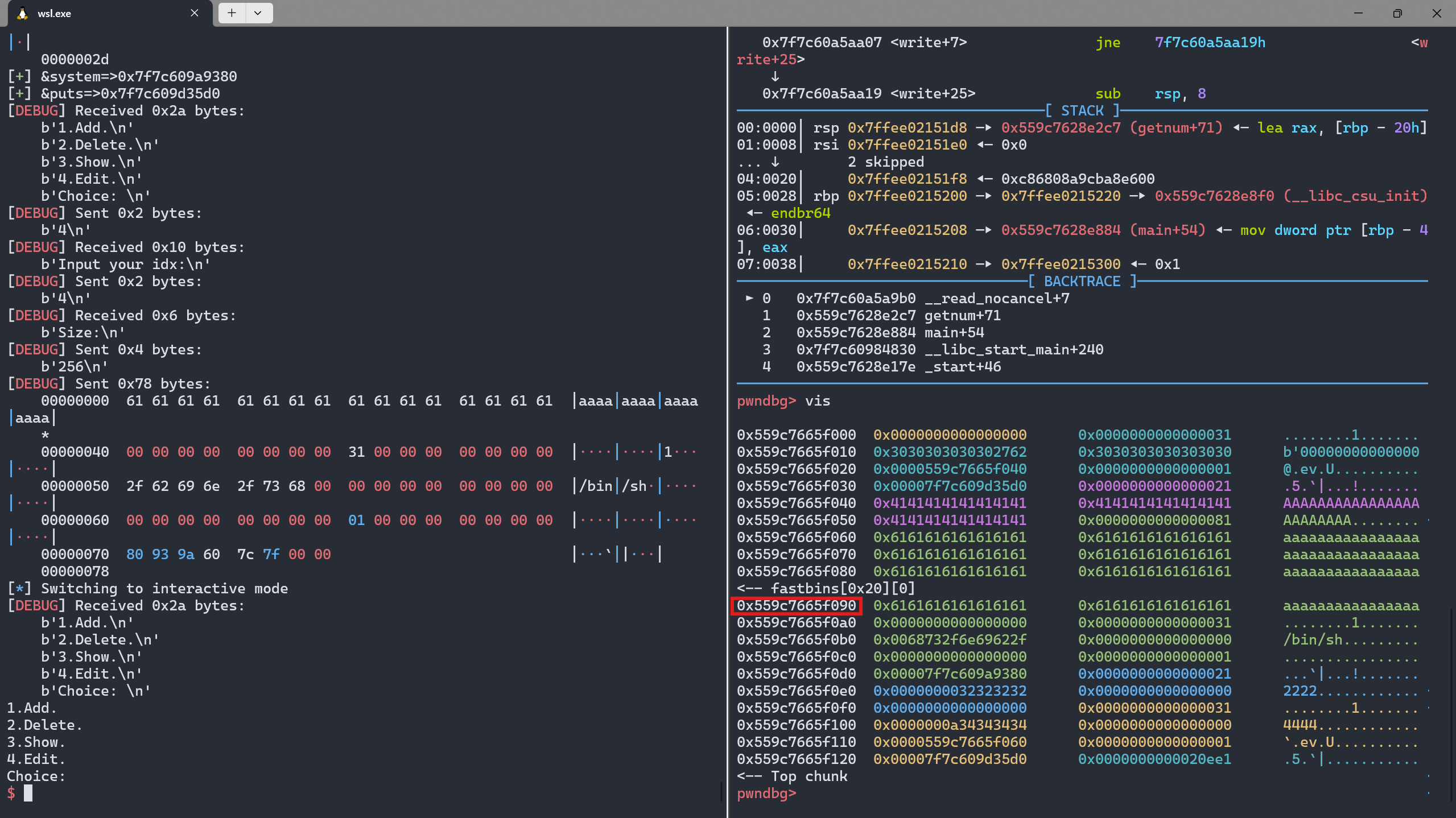Click the 0x0000000000020ee1 top chunk size
Screen dimensions: 1456x818
(x=1155, y=759)
